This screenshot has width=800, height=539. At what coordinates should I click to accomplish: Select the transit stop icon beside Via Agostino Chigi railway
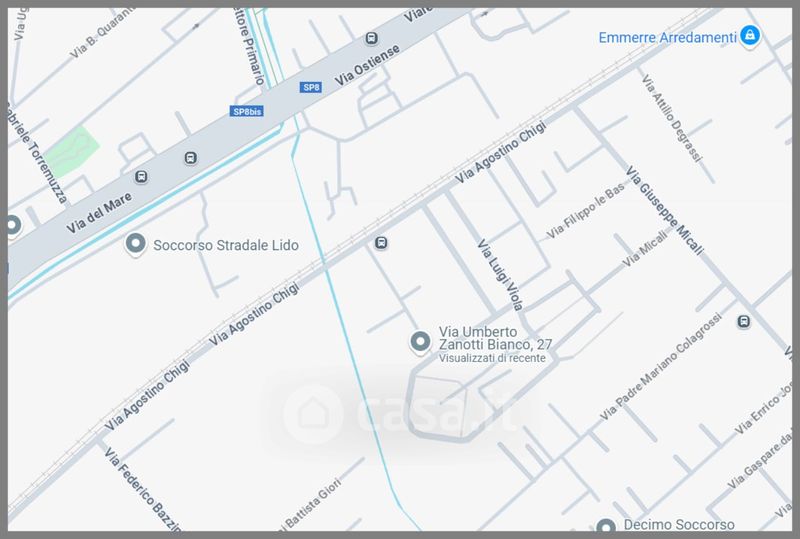[x=381, y=243]
